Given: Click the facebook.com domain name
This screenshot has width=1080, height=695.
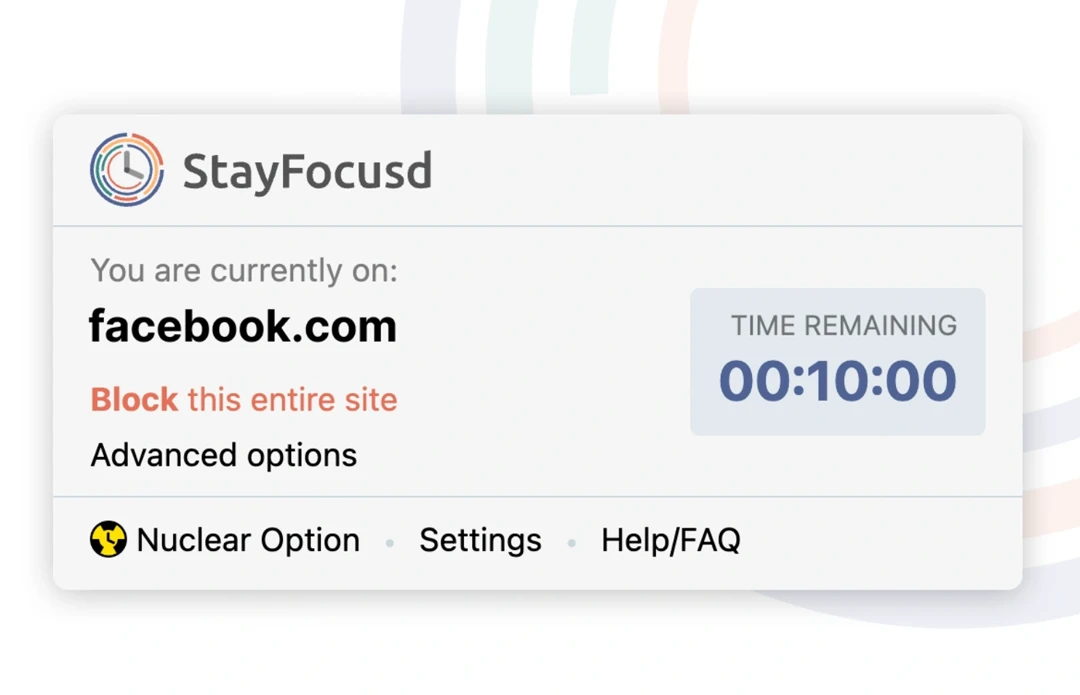Looking at the screenshot, I should [243, 326].
